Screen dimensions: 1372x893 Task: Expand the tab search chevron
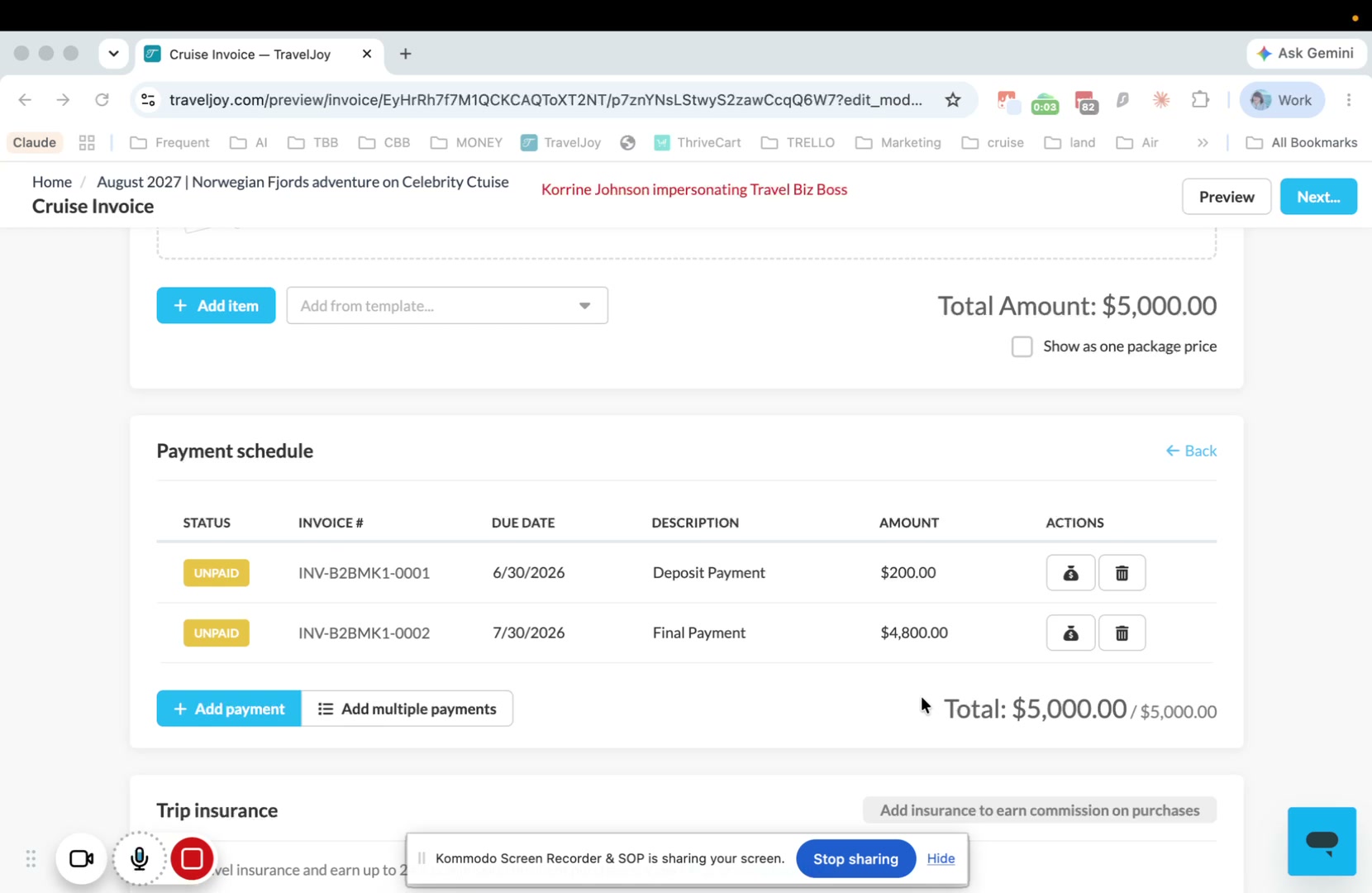coord(113,54)
